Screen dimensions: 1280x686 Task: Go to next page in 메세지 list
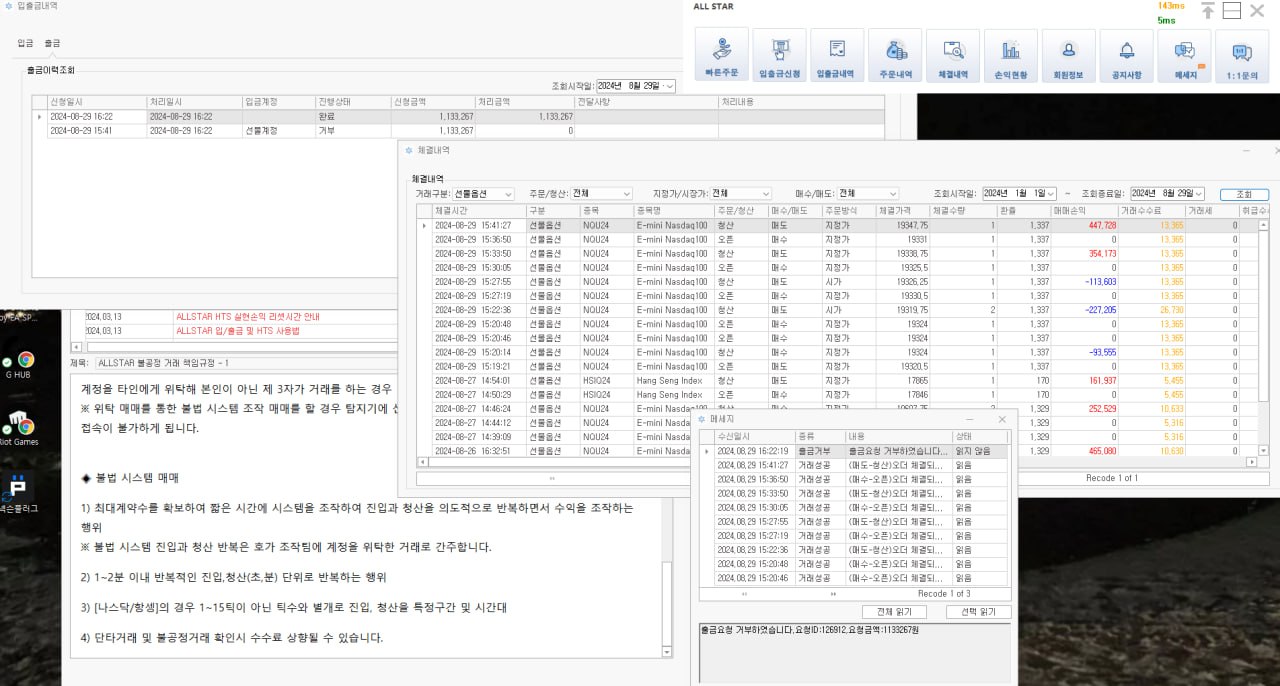tap(834, 594)
